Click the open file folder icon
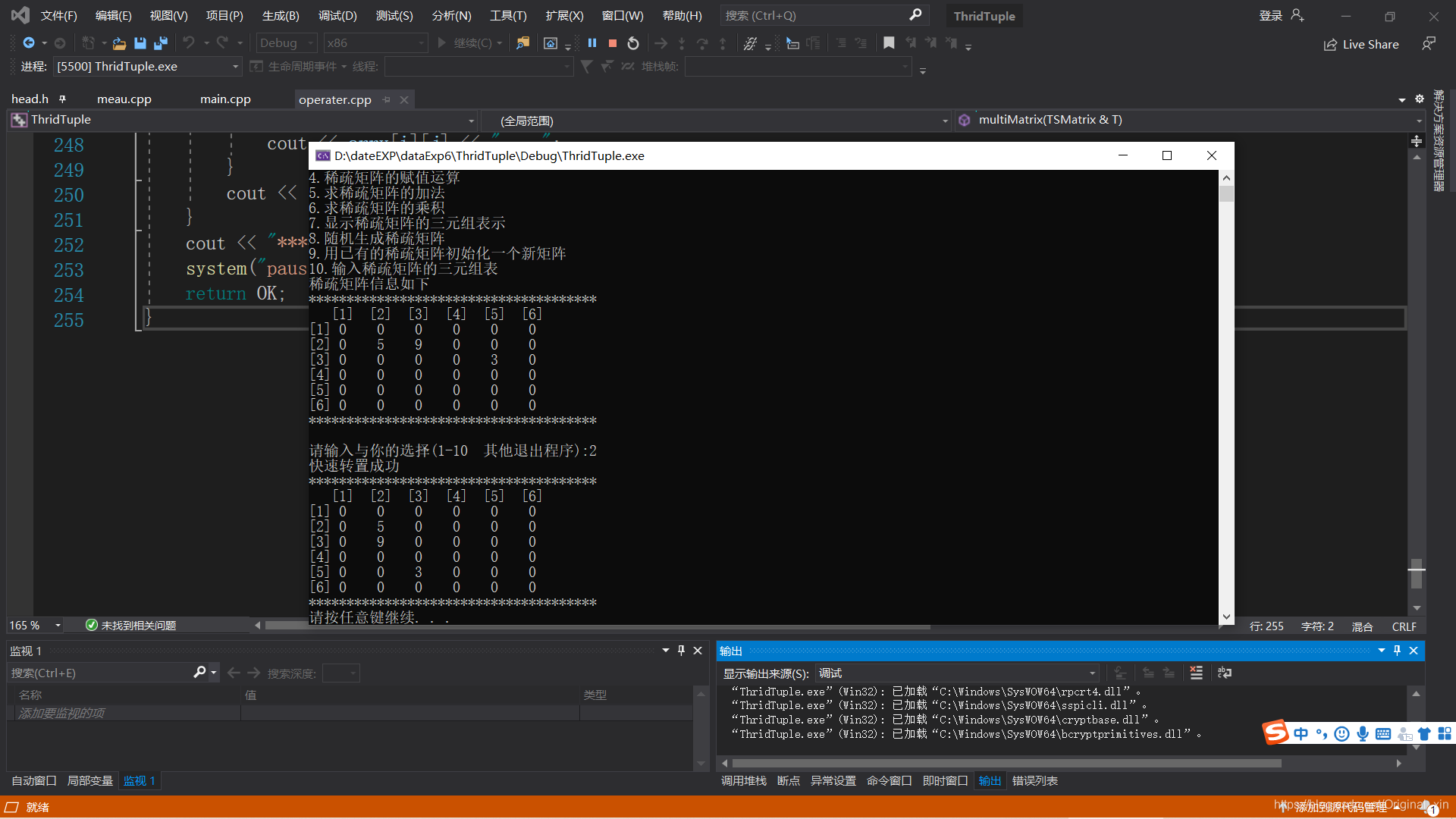Image resolution: width=1456 pixels, height=819 pixels. pyautogui.click(x=119, y=43)
